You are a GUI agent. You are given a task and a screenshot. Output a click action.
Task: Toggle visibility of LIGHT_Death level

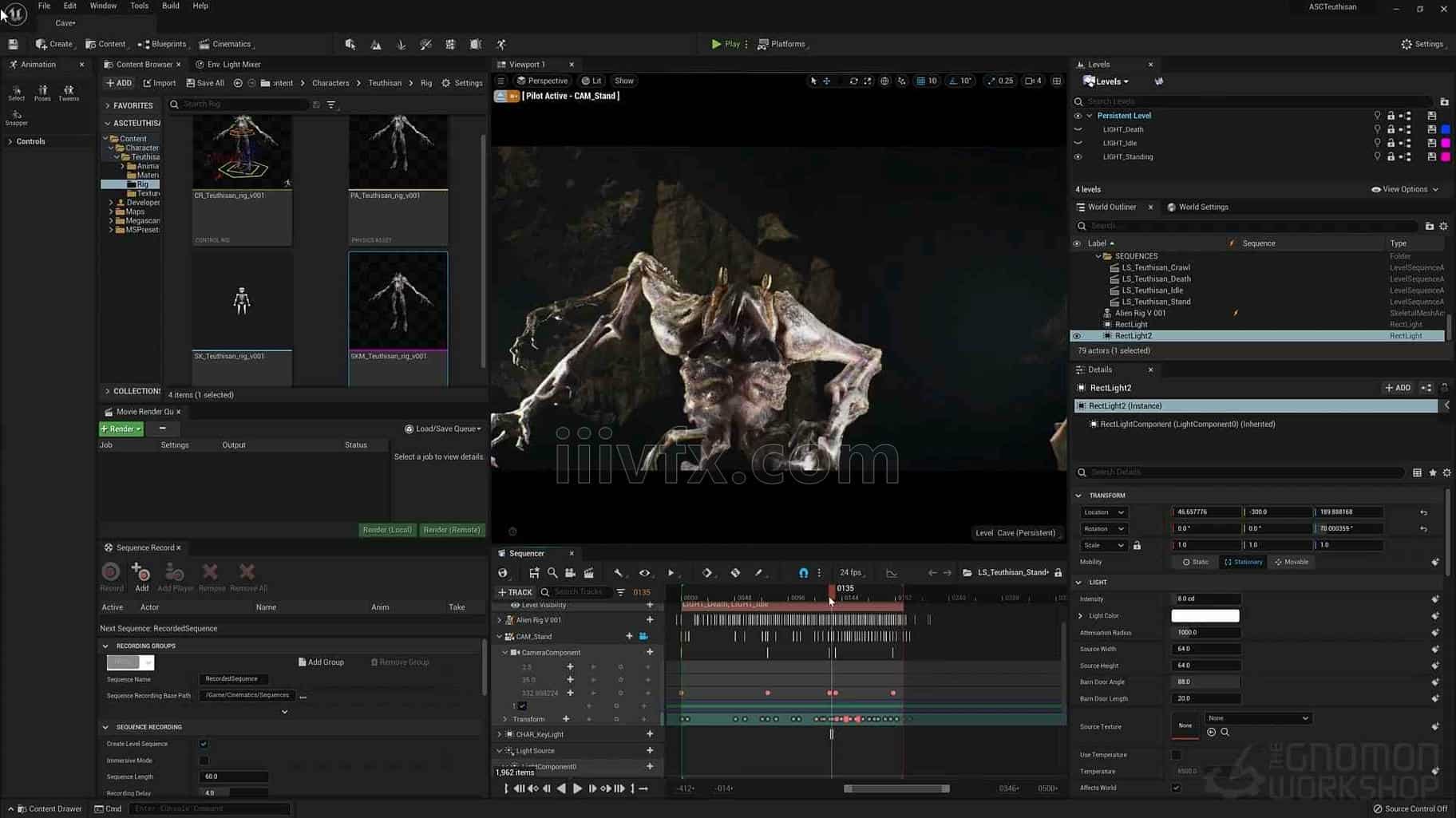pos(1078,129)
